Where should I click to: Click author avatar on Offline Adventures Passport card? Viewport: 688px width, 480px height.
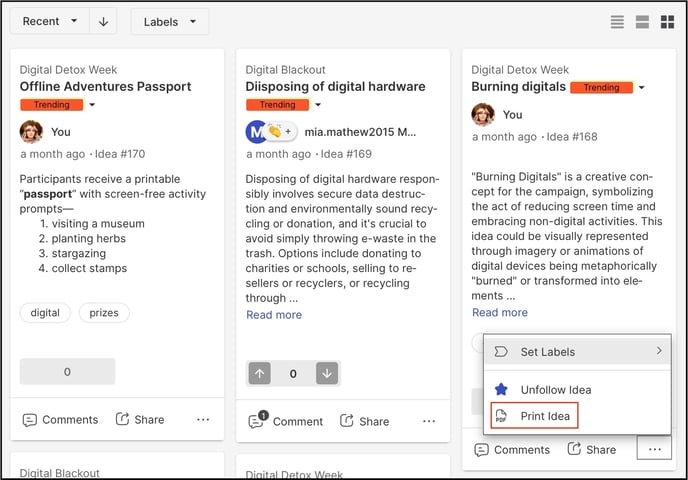tap(31, 132)
